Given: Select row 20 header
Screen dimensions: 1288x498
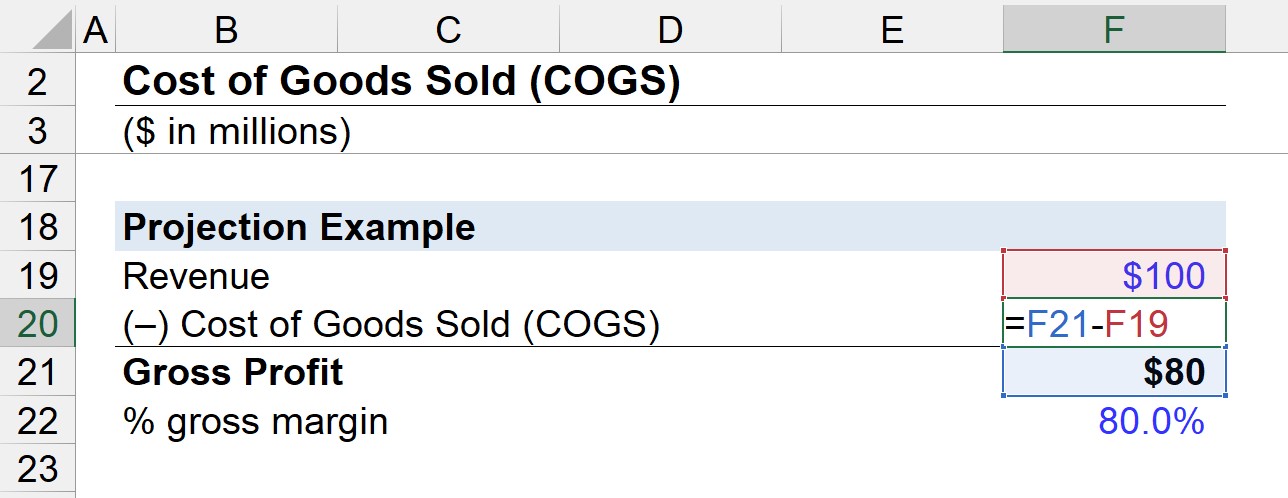Looking at the screenshot, I should pos(38,324).
